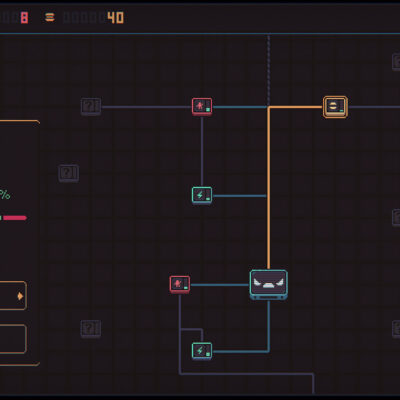Image resolution: width=400 pixels, height=400 pixels.
Task: Select the locked question-mark node beside the percent readout
Action: point(69,173)
